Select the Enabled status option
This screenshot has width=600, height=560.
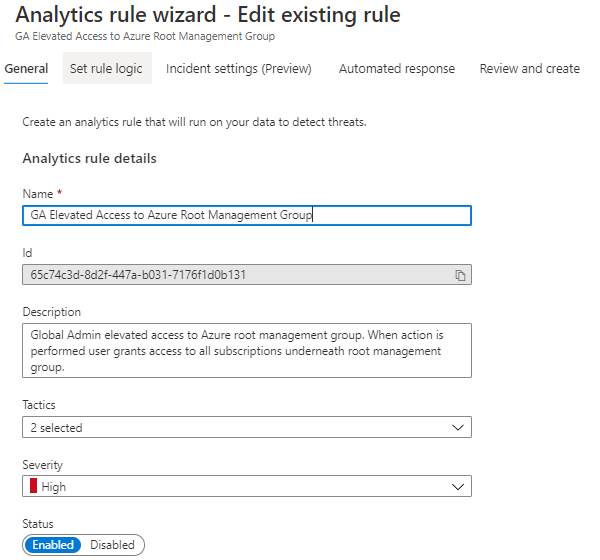(53, 545)
